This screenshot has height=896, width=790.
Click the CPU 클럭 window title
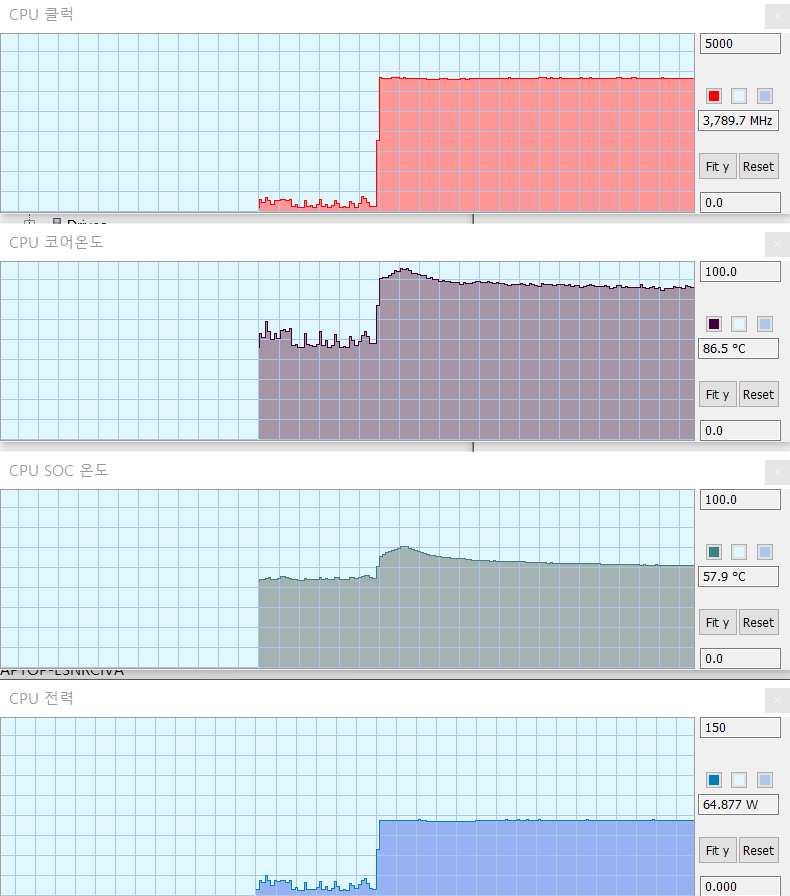coord(41,14)
